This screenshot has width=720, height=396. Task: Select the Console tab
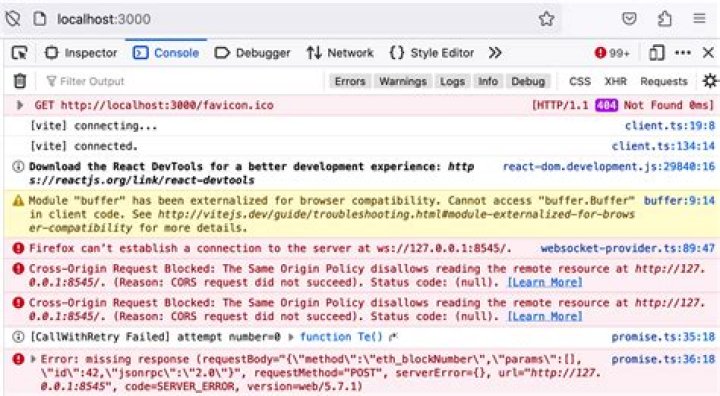pos(166,53)
